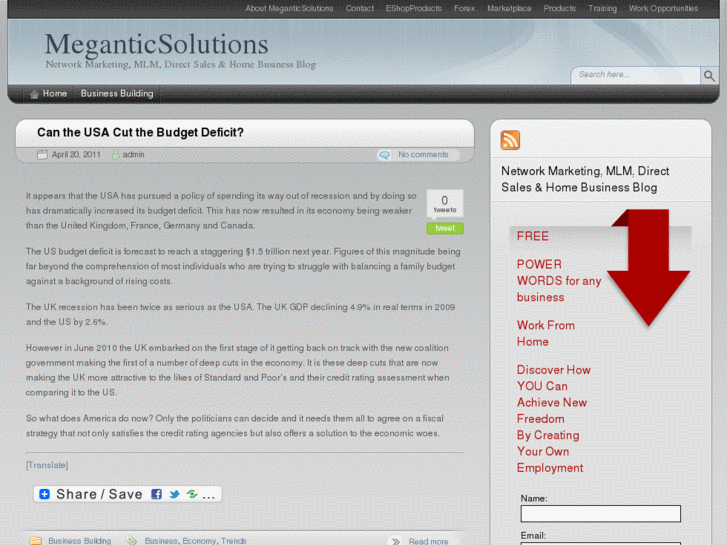Click the green share icon next to Twitter

pos(192,494)
